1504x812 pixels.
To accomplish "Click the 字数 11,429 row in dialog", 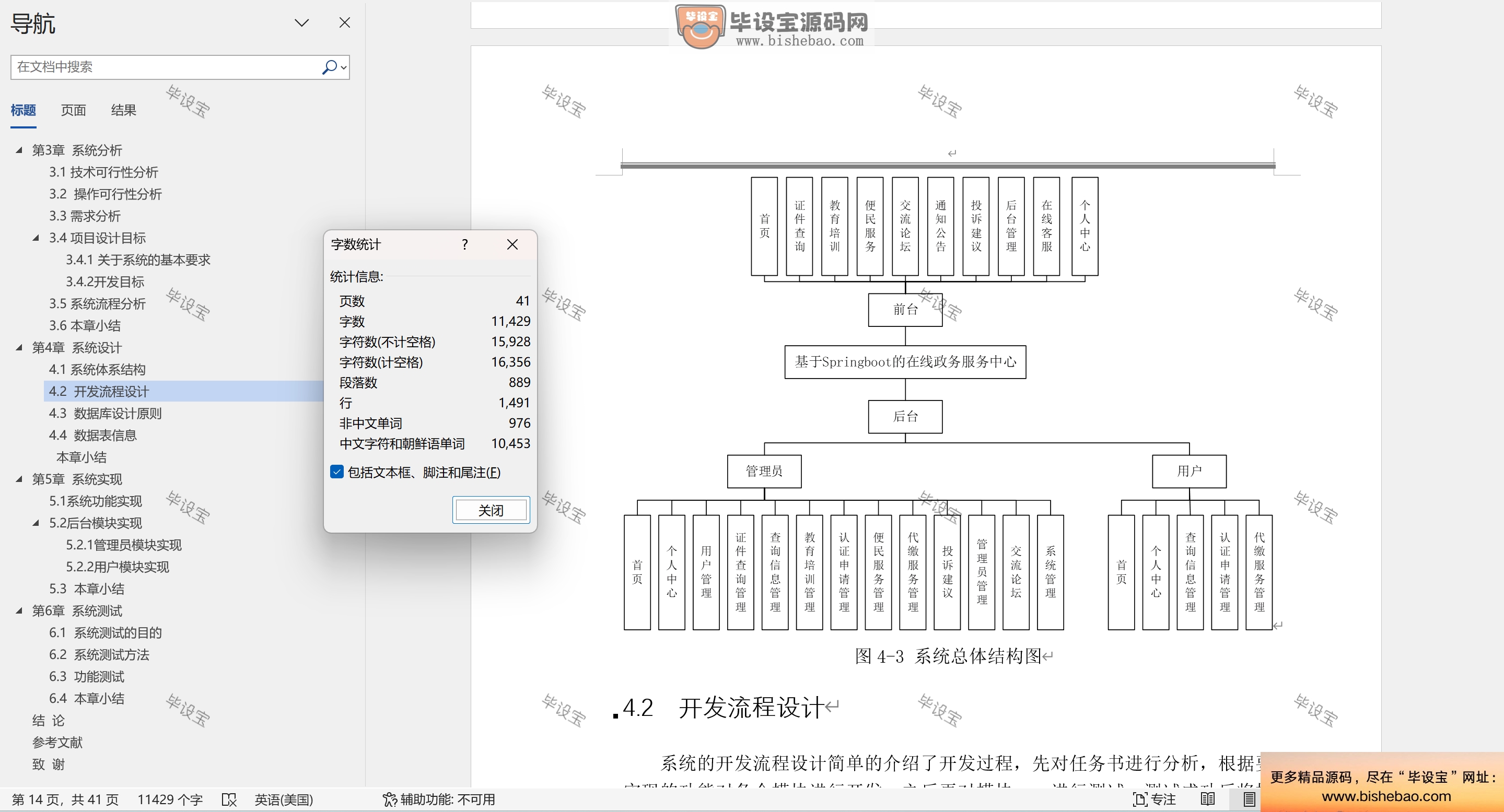I will pos(435,321).
